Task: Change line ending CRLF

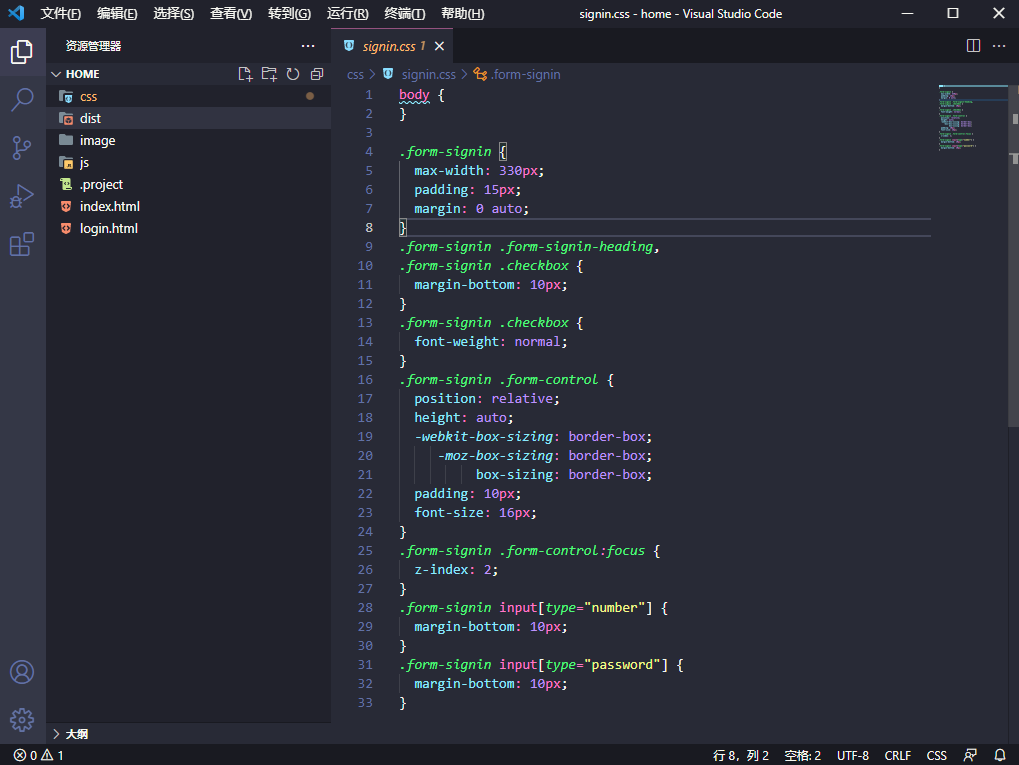Action: 897,755
